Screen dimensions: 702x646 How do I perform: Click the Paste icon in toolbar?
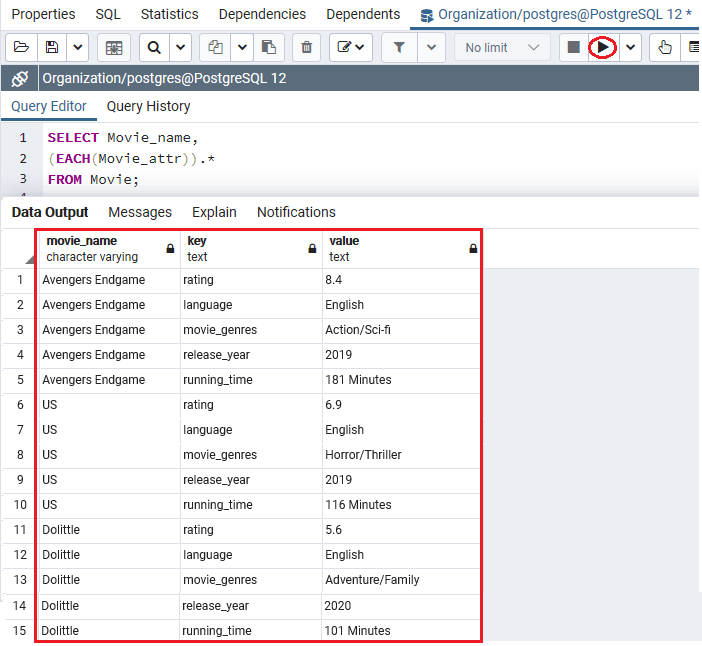pyautogui.click(x=269, y=47)
